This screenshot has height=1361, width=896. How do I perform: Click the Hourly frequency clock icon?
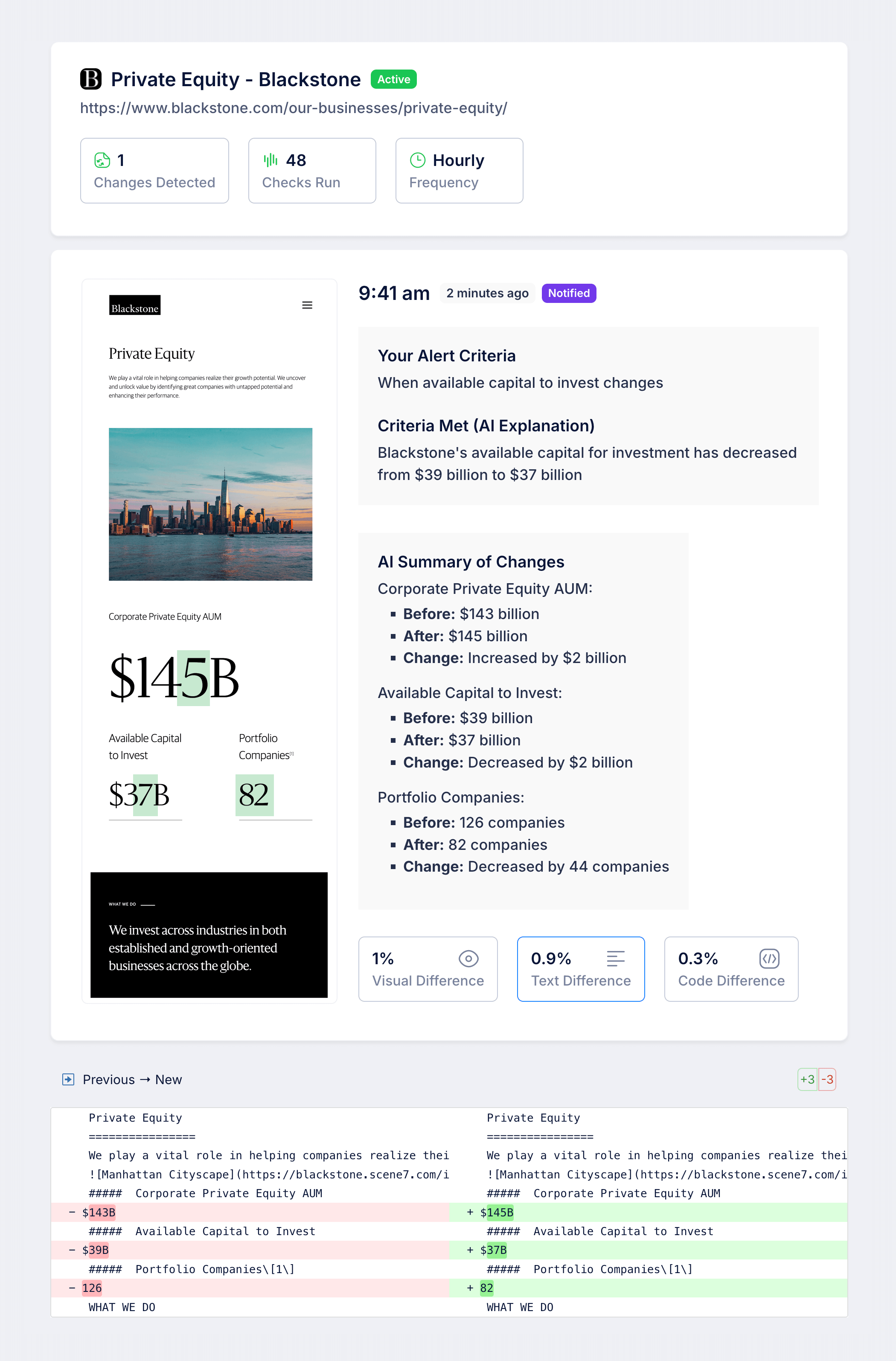pos(417,160)
